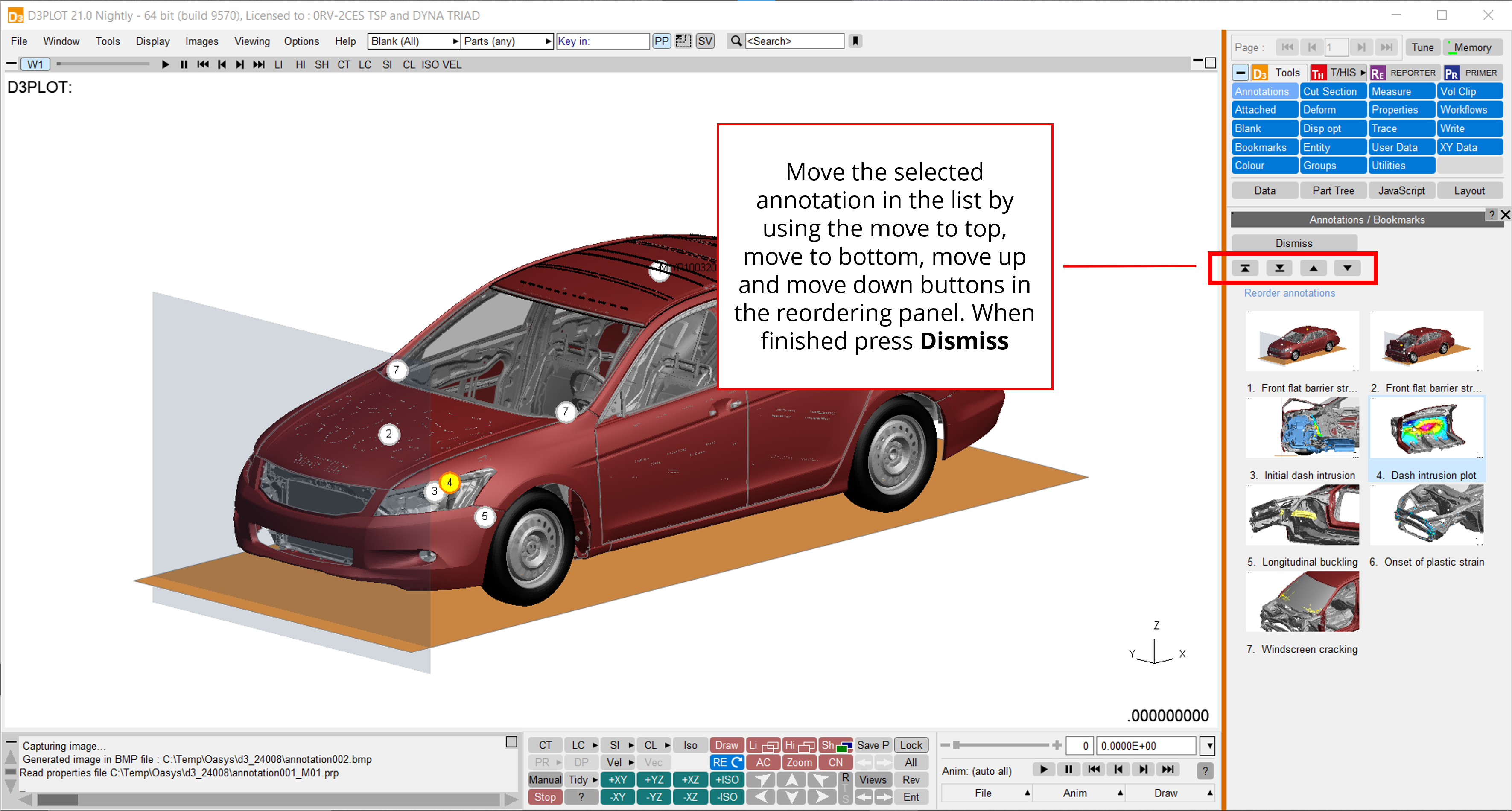Move selected annotation down one place
1512x811 pixels.
point(1347,268)
